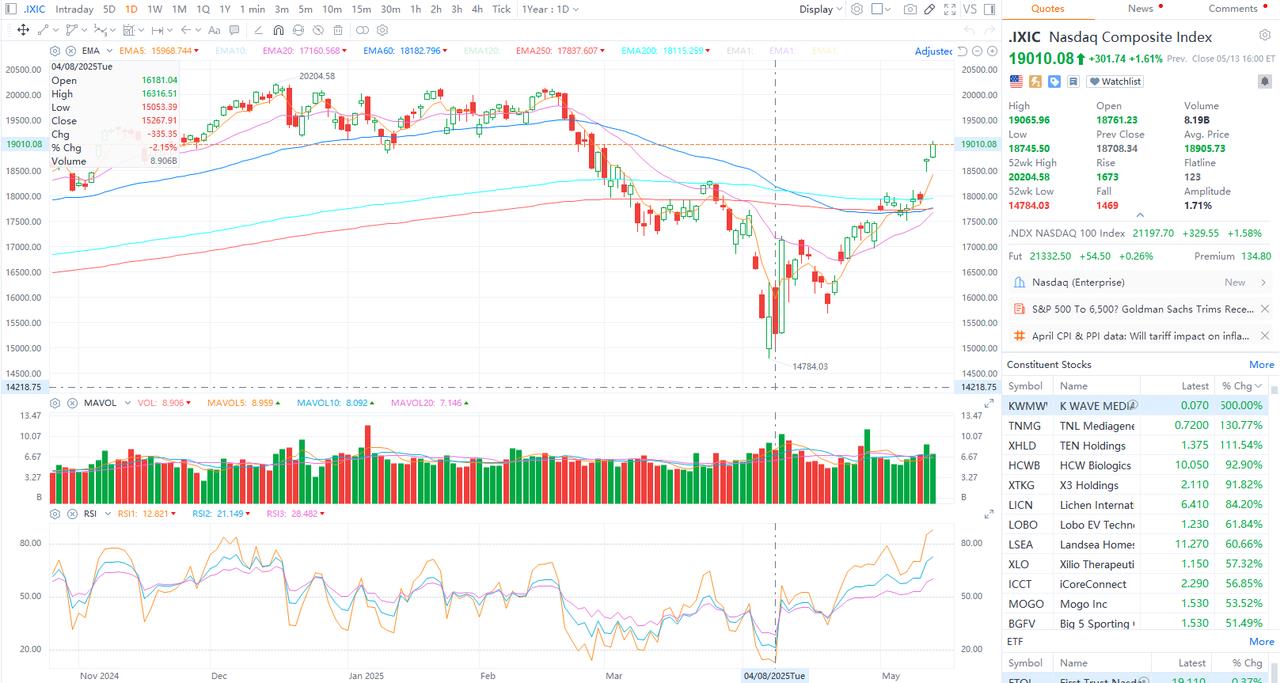Toggle EMA200 line visibility

[x=666, y=51]
